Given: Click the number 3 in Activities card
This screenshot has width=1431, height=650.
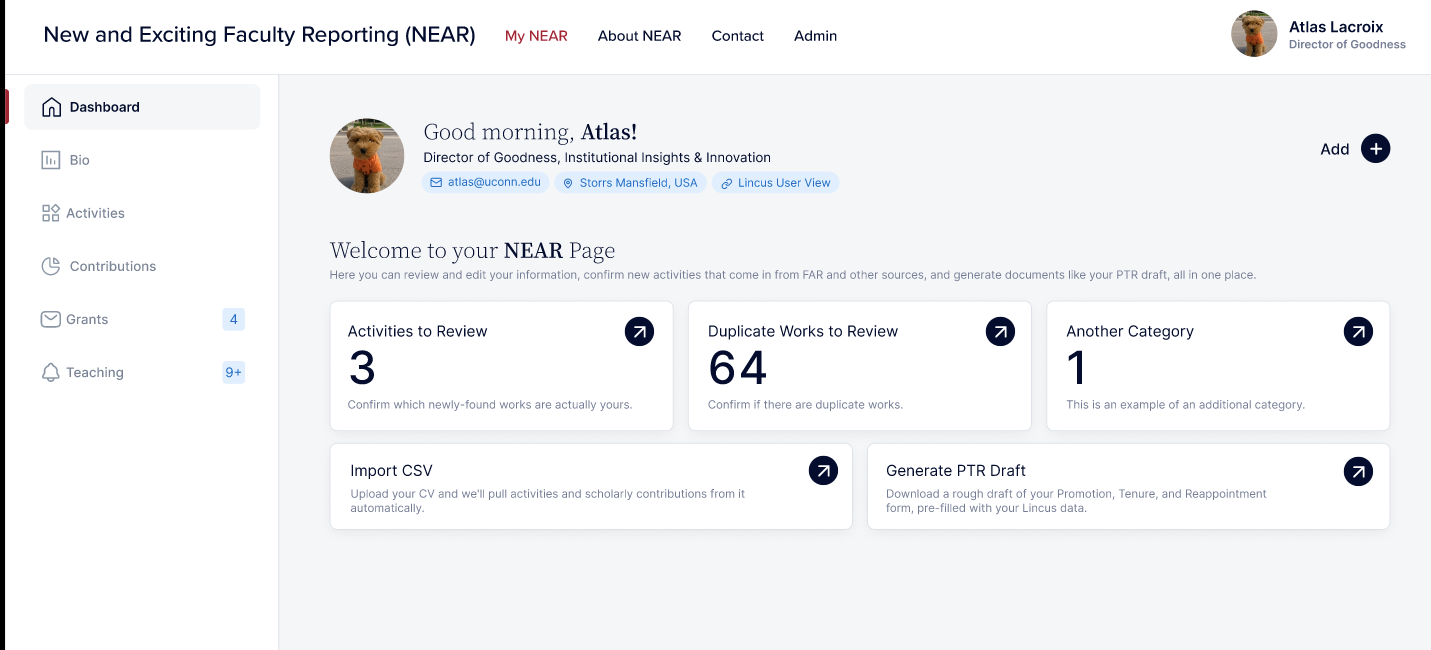Looking at the screenshot, I should [362, 368].
